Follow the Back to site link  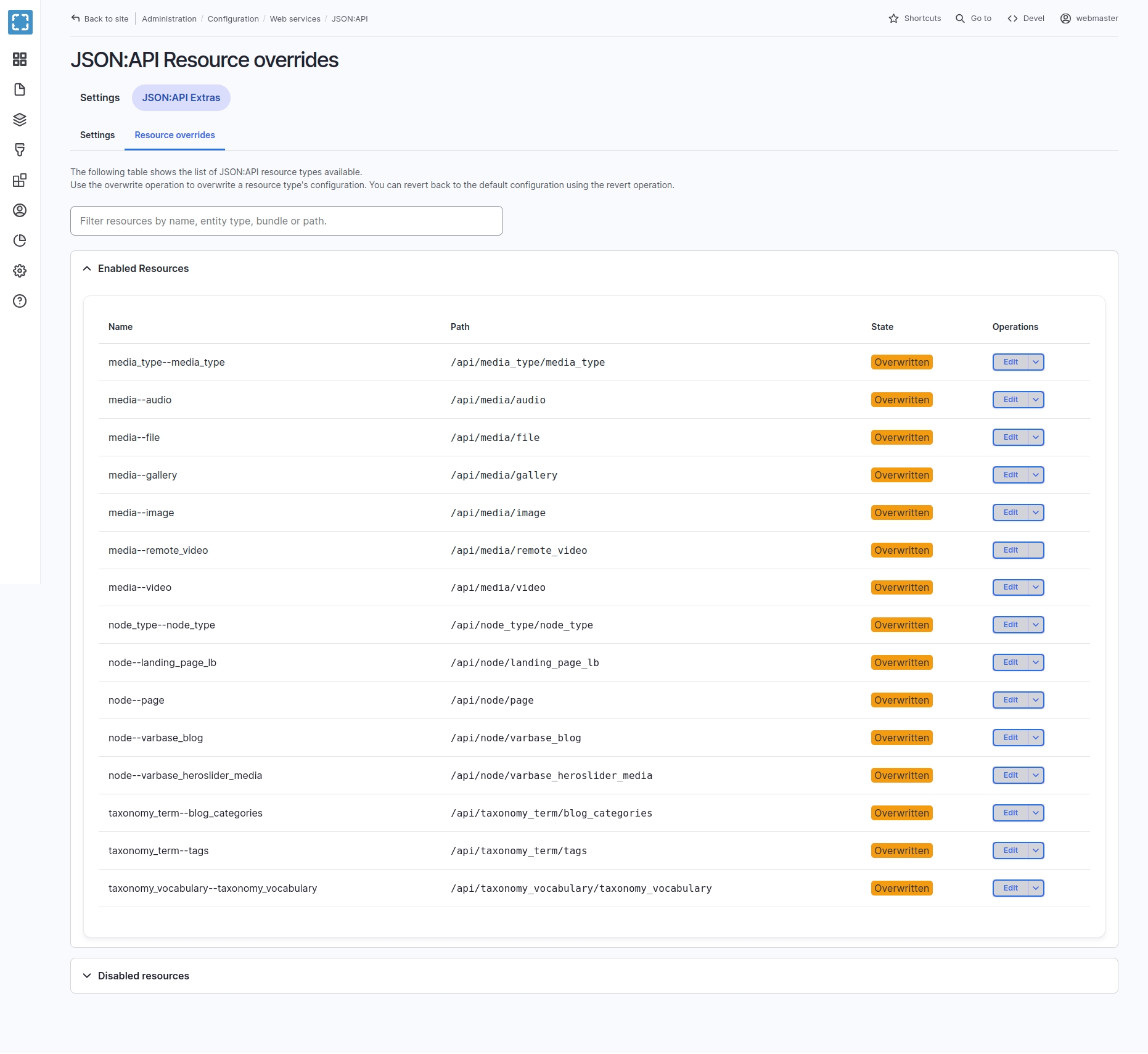click(x=100, y=19)
